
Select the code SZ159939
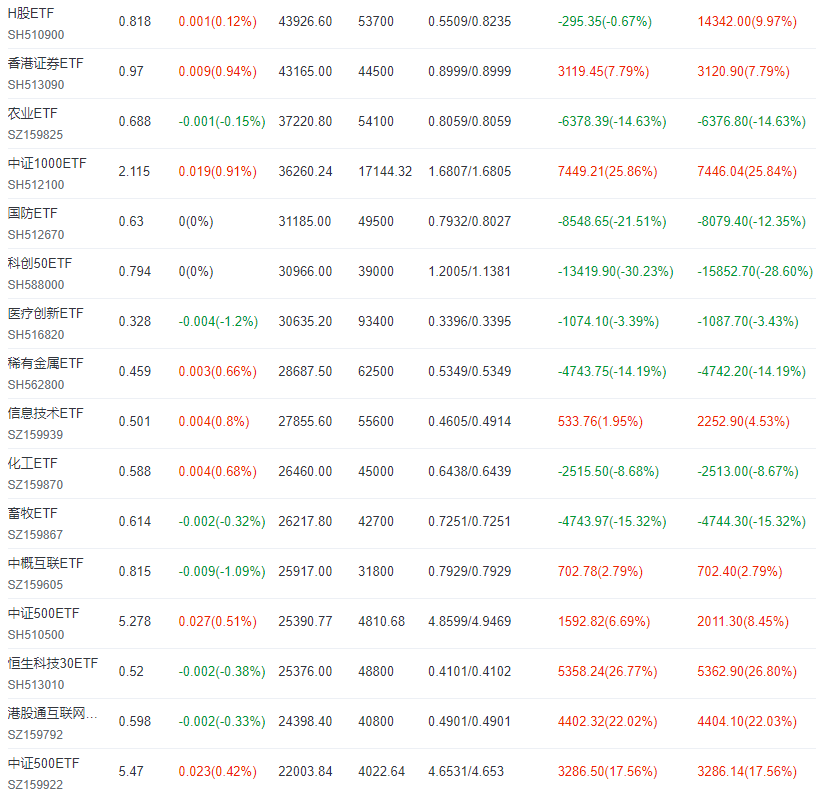pos(35,434)
